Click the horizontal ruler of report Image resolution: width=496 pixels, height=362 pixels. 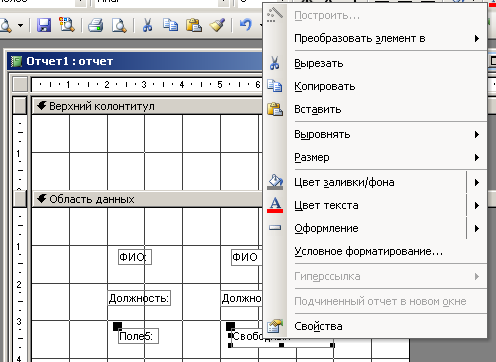coord(147,84)
